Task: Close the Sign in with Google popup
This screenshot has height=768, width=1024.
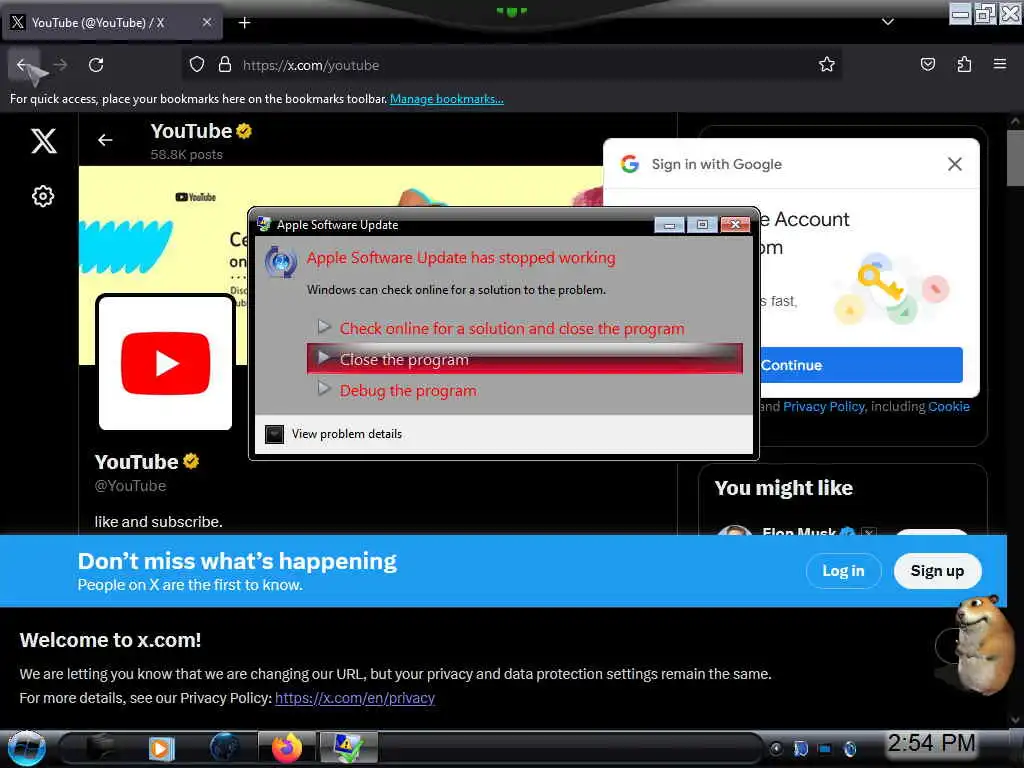Action: tap(954, 164)
